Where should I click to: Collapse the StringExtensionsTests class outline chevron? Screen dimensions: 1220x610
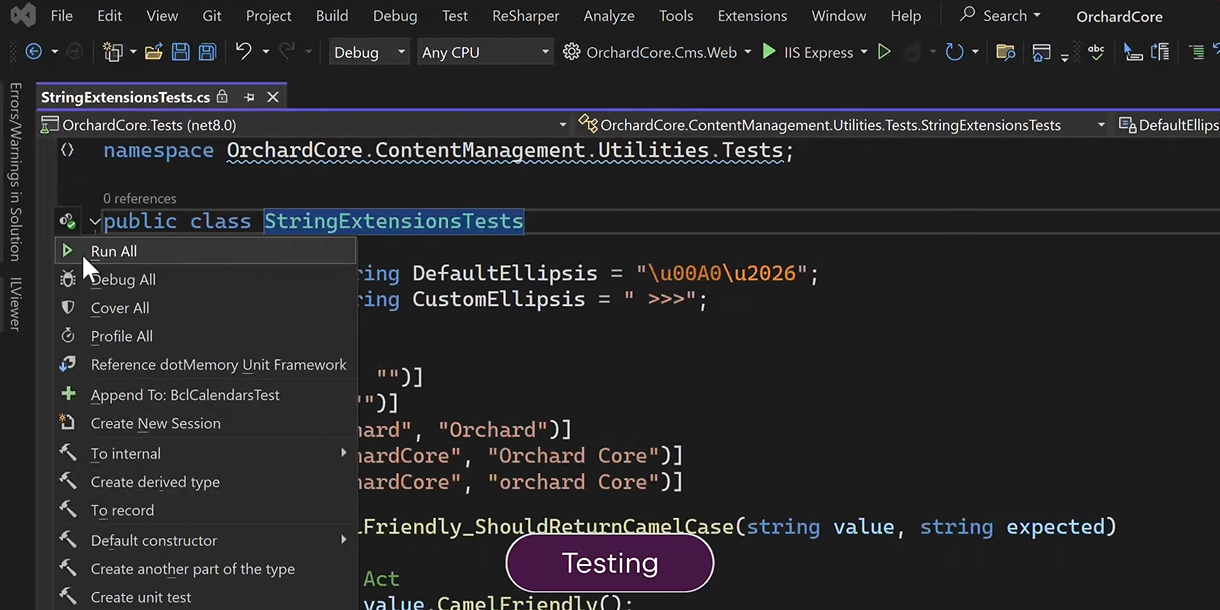94,222
